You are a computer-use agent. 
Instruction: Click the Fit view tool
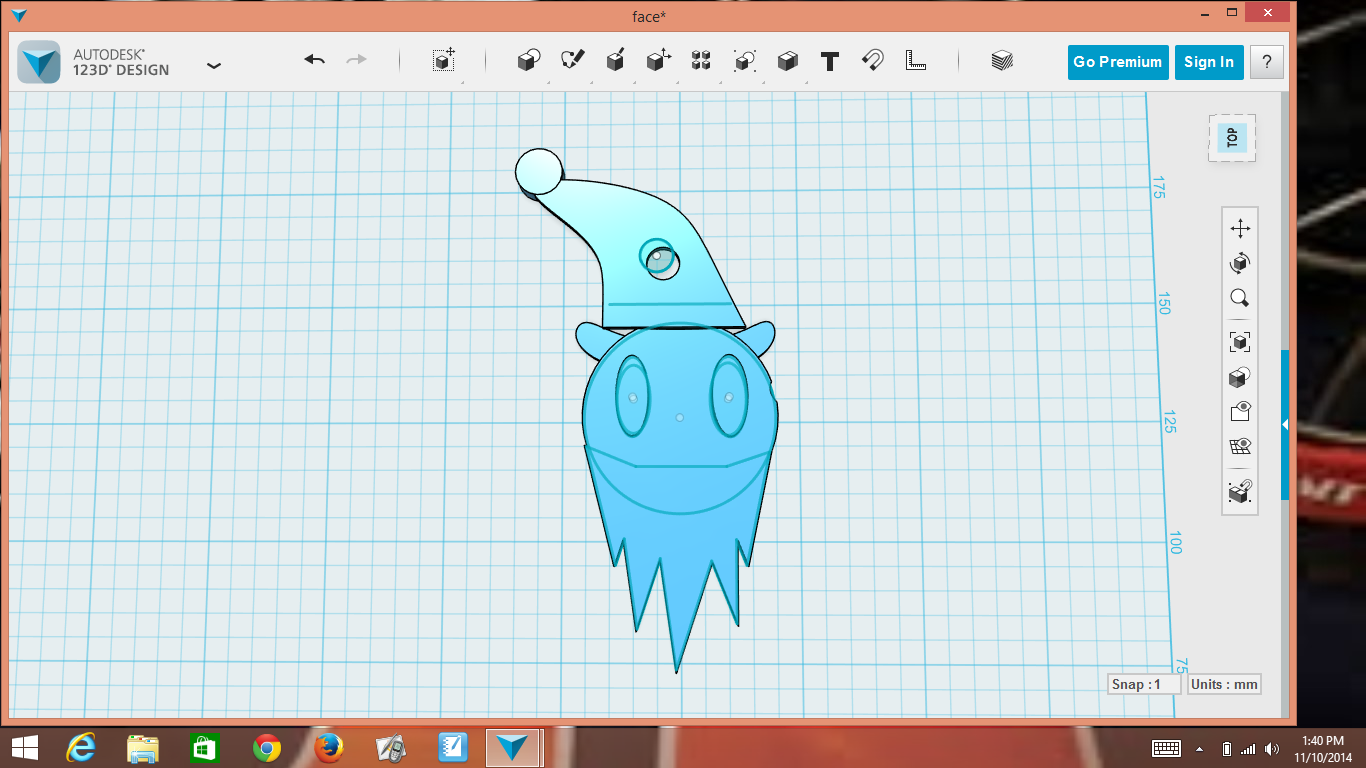click(1240, 342)
